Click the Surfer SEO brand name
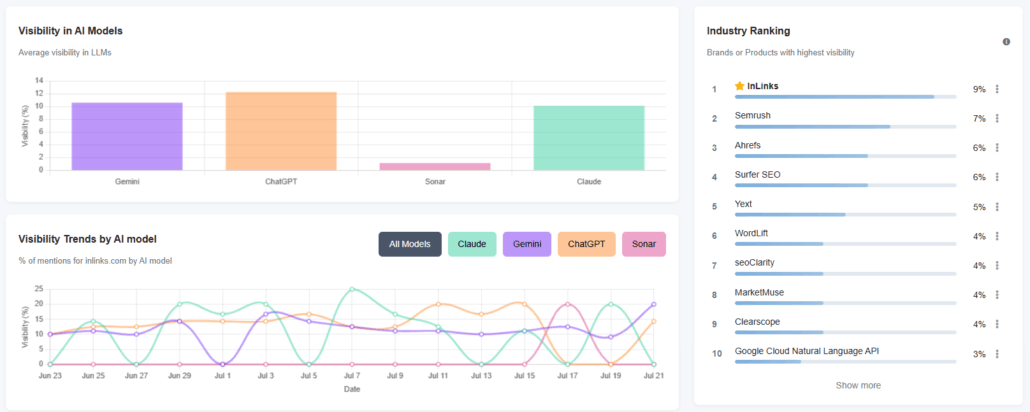This screenshot has height=412, width=1030. pos(757,174)
